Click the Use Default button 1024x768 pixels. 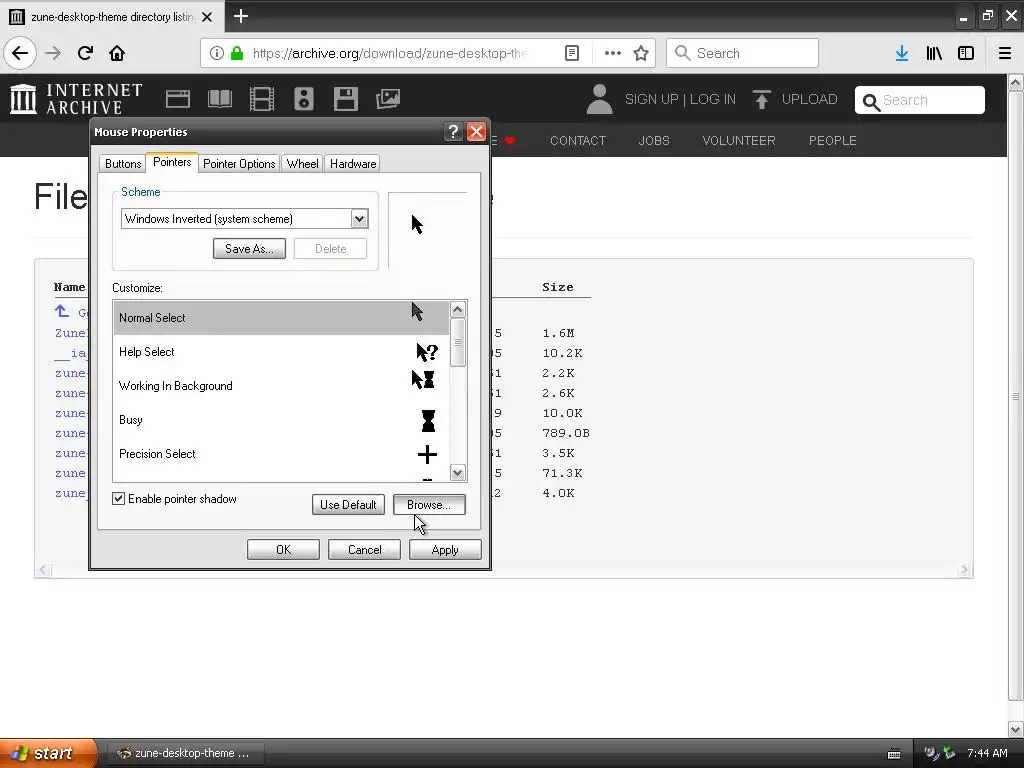[x=348, y=505]
